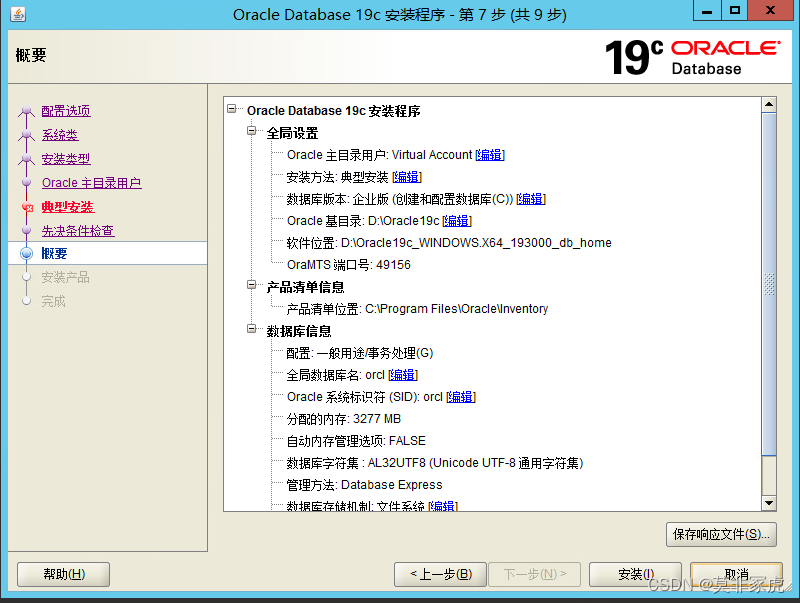Click the summary vertical scrollbar thumb
The width and height of the screenshot is (800, 603).
(x=768, y=284)
